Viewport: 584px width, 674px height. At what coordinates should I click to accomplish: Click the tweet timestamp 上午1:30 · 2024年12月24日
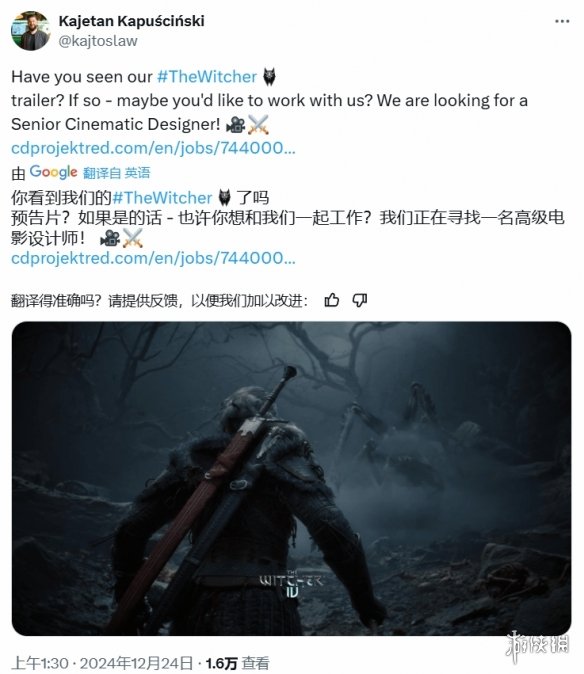pyautogui.click(x=102, y=663)
